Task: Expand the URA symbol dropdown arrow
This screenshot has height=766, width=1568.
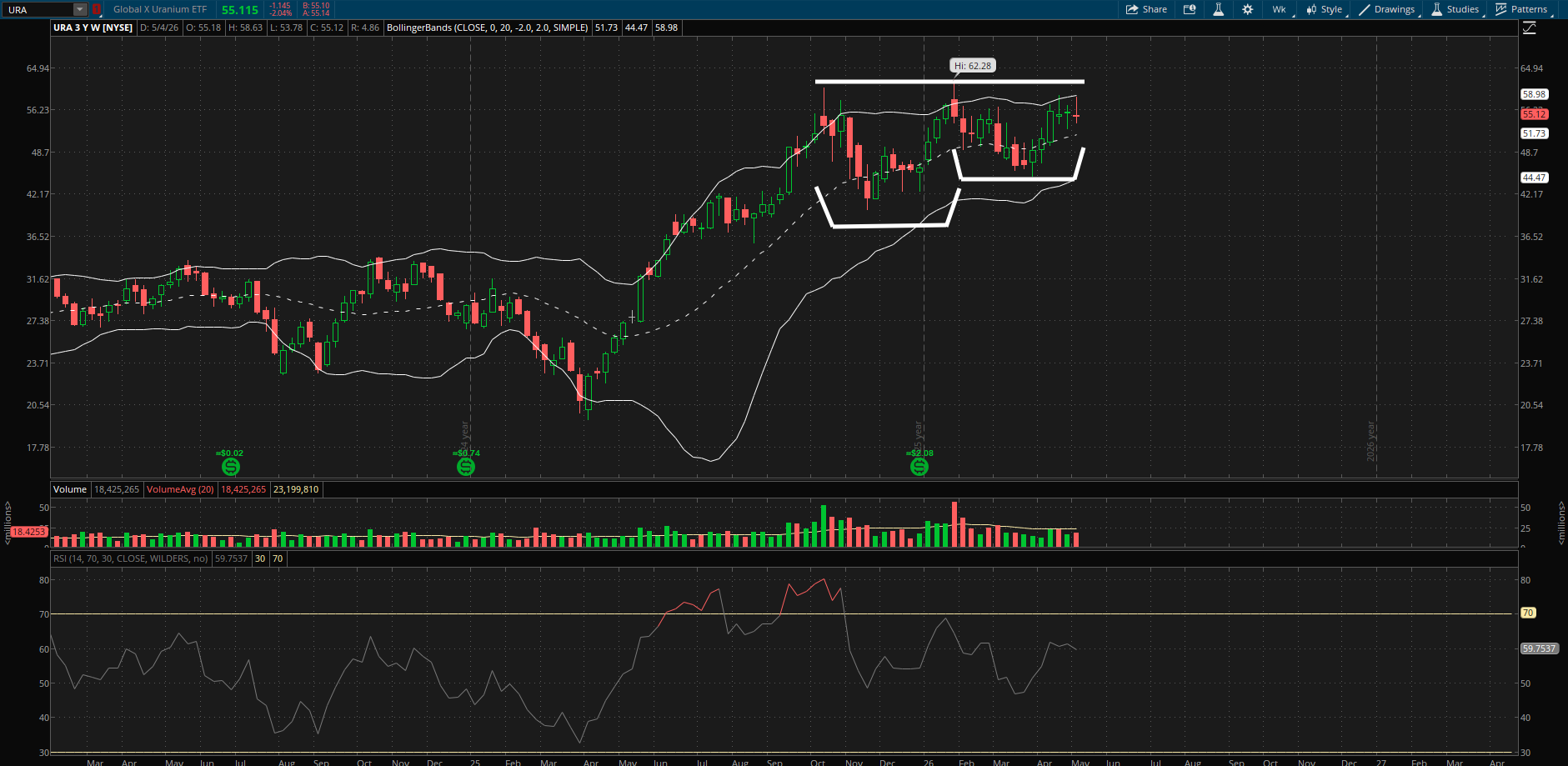Action: [x=80, y=10]
